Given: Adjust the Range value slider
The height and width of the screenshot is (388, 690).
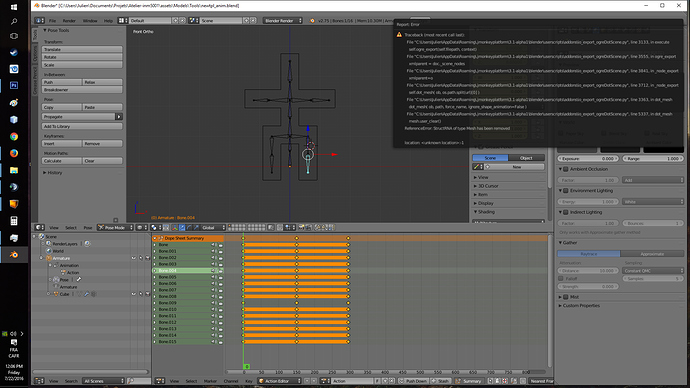Looking at the screenshot, I should [x=653, y=158].
